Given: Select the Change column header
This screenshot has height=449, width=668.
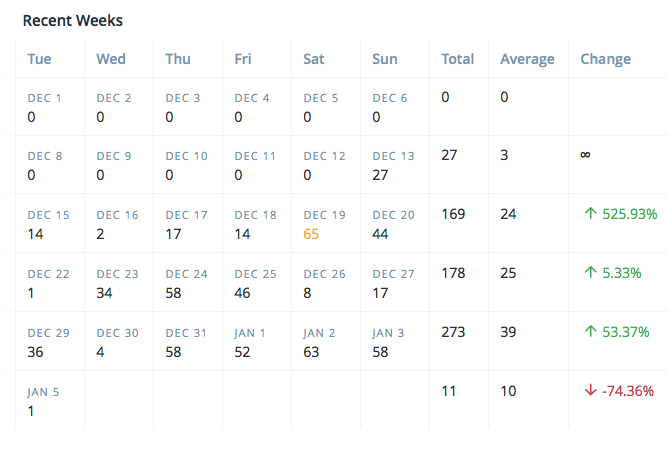Looking at the screenshot, I should click(605, 59).
